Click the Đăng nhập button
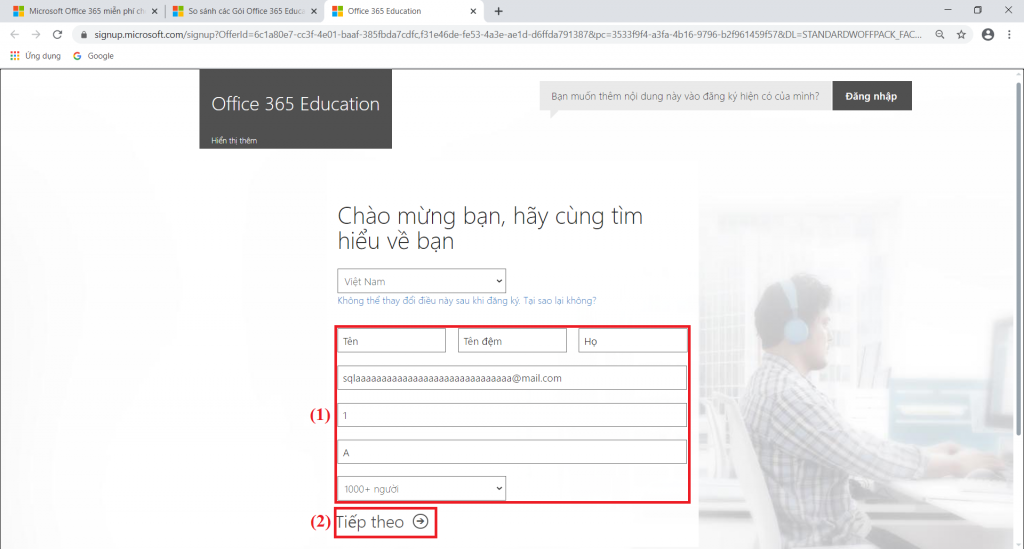Image resolution: width=1024 pixels, height=549 pixels. tap(871, 96)
